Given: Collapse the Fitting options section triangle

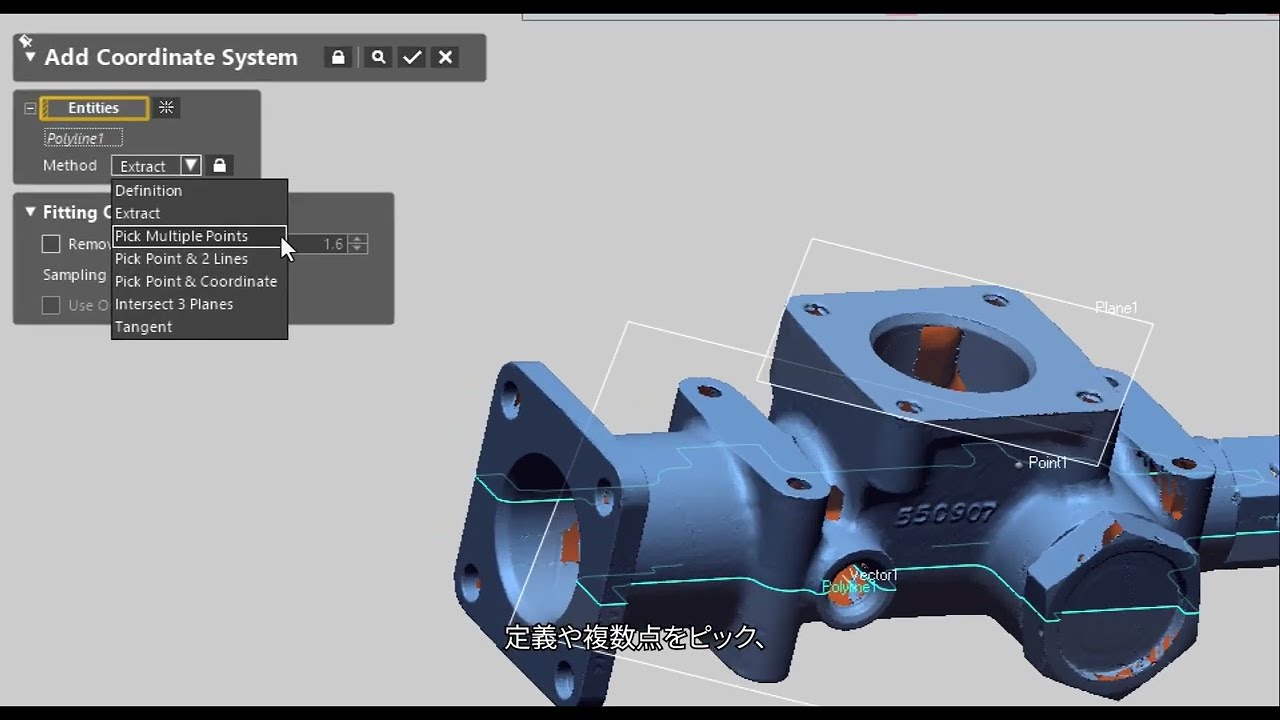Looking at the screenshot, I should click(30, 212).
